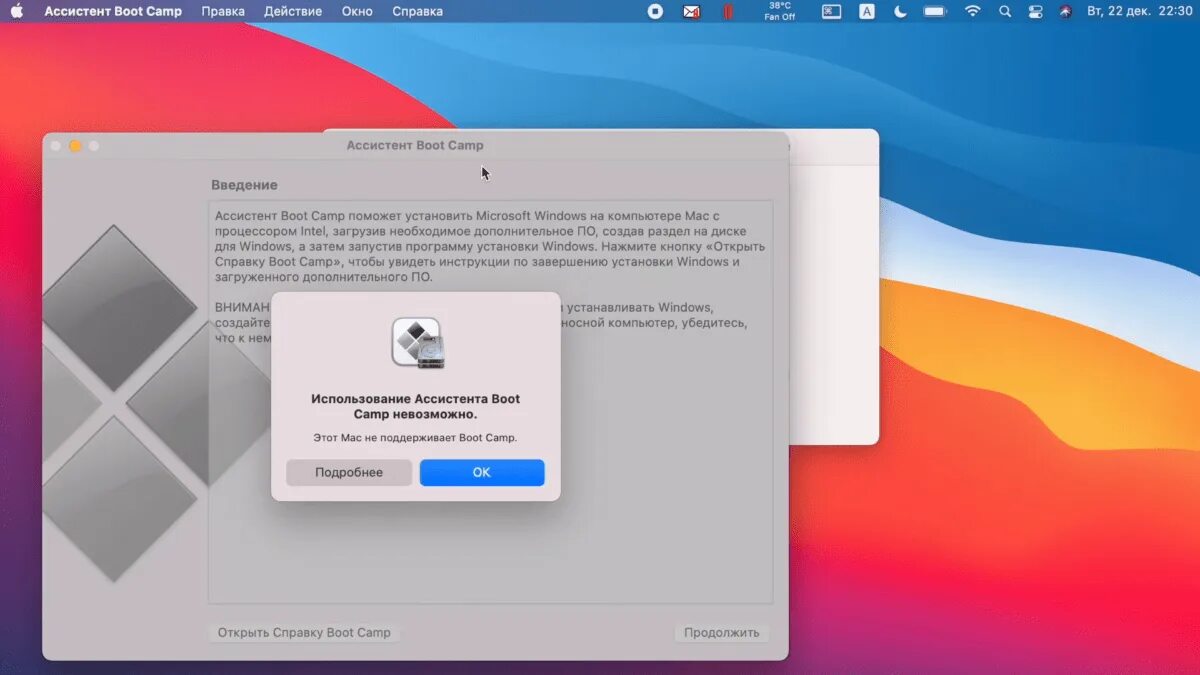Screen dimensions: 1200x675
Task: Click the OK button in the alert
Action: tap(482, 473)
